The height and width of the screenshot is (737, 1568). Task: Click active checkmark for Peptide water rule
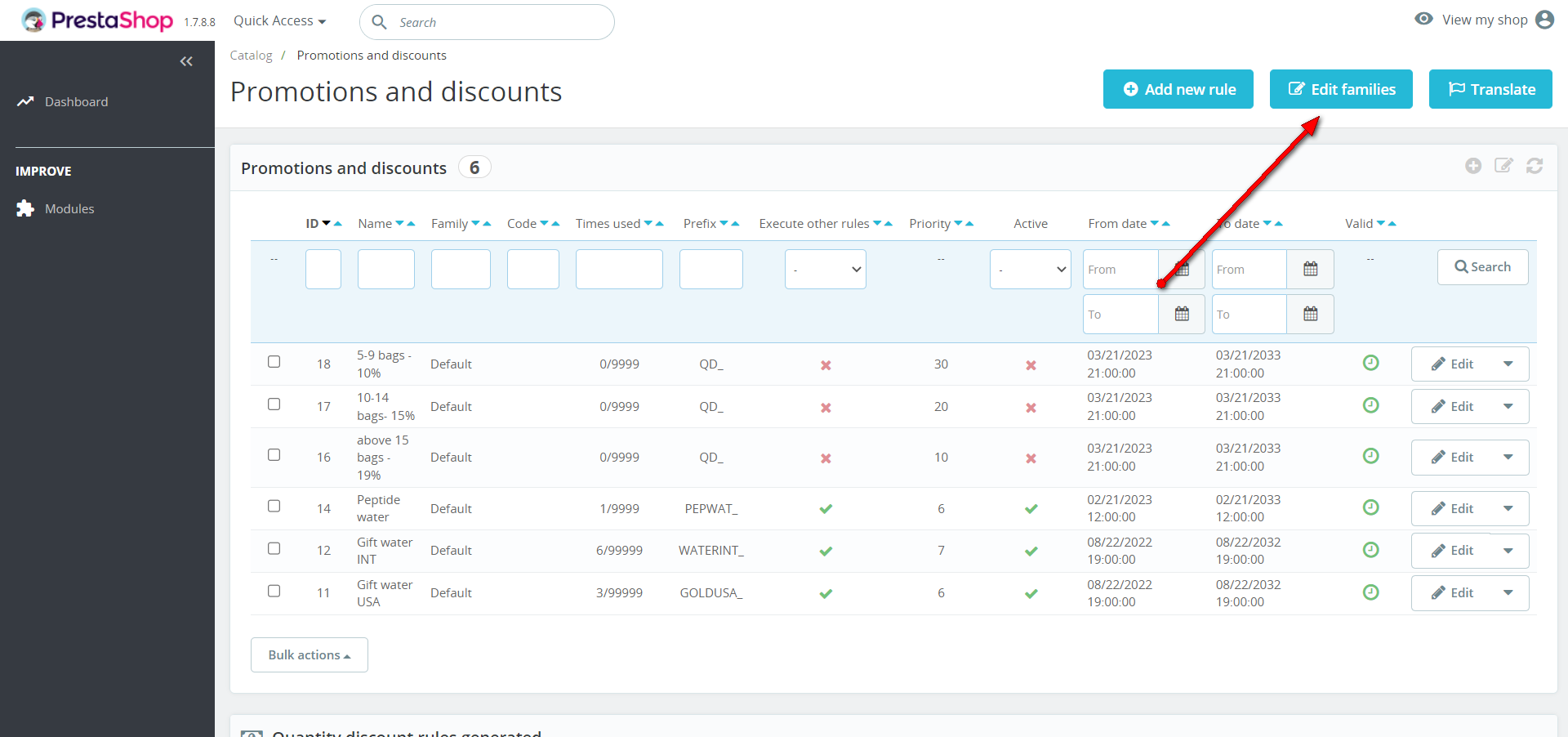point(1031,508)
